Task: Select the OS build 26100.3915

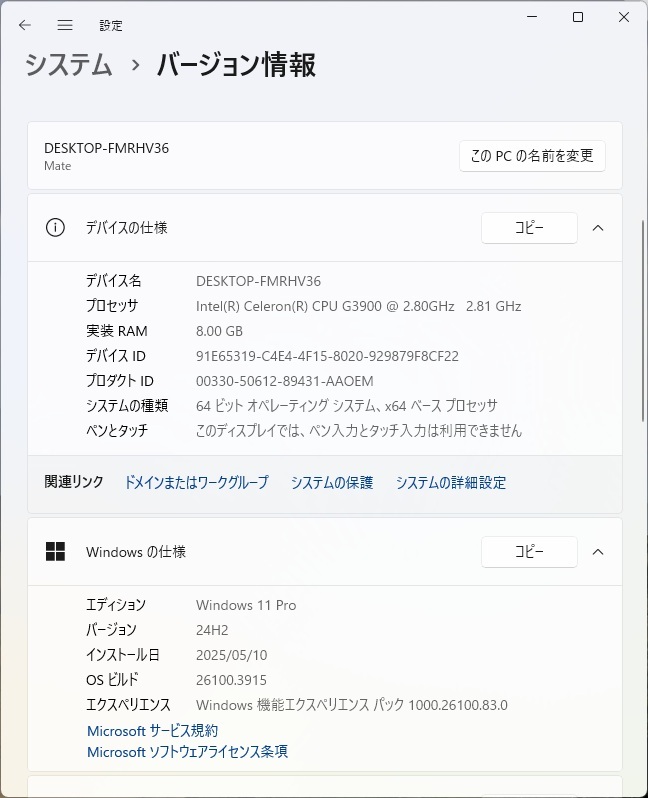Action: click(231, 679)
